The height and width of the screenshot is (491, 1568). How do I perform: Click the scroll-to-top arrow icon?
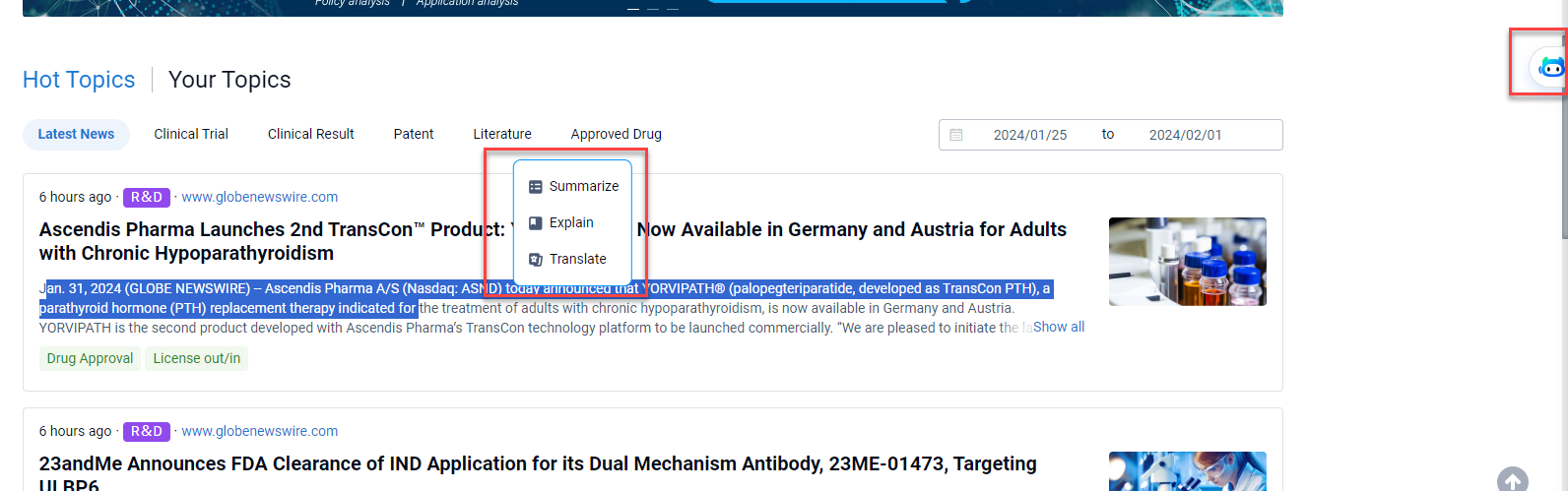[x=1512, y=480]
